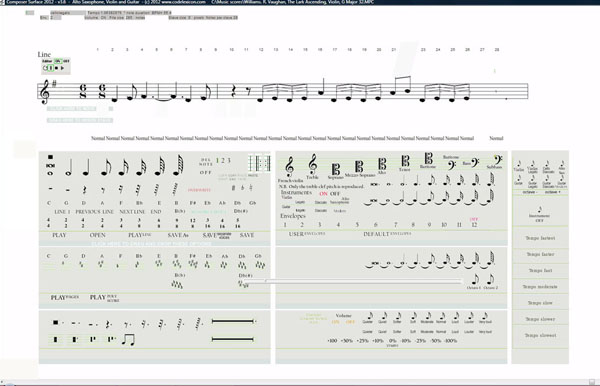Choose the 12/8 time signature

point(192,223)
